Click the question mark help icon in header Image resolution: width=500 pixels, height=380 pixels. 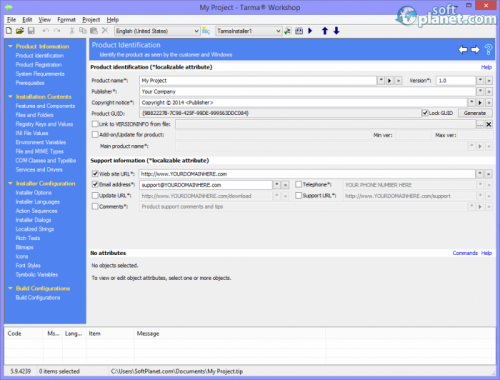pyautogui.click(x=488, y=50)
